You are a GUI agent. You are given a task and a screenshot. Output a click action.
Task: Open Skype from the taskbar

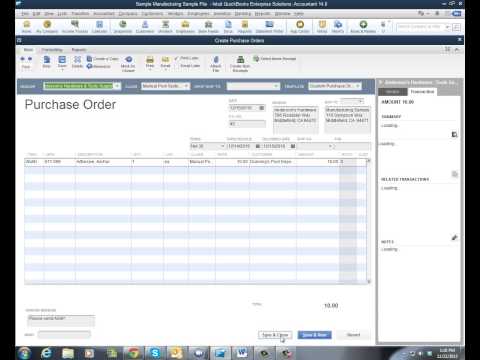155,353
